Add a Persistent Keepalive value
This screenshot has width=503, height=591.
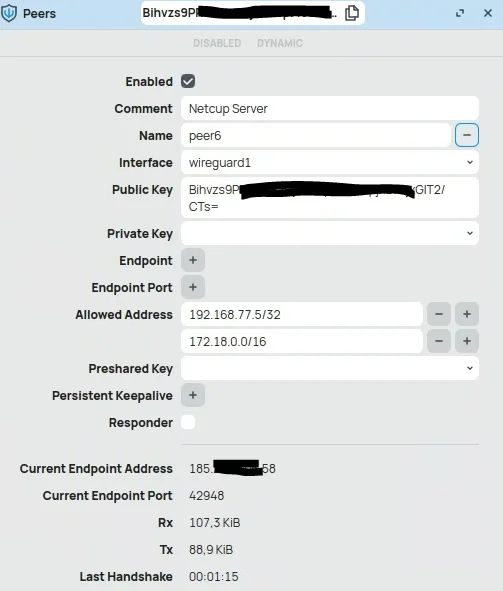[x=193, y=395]
